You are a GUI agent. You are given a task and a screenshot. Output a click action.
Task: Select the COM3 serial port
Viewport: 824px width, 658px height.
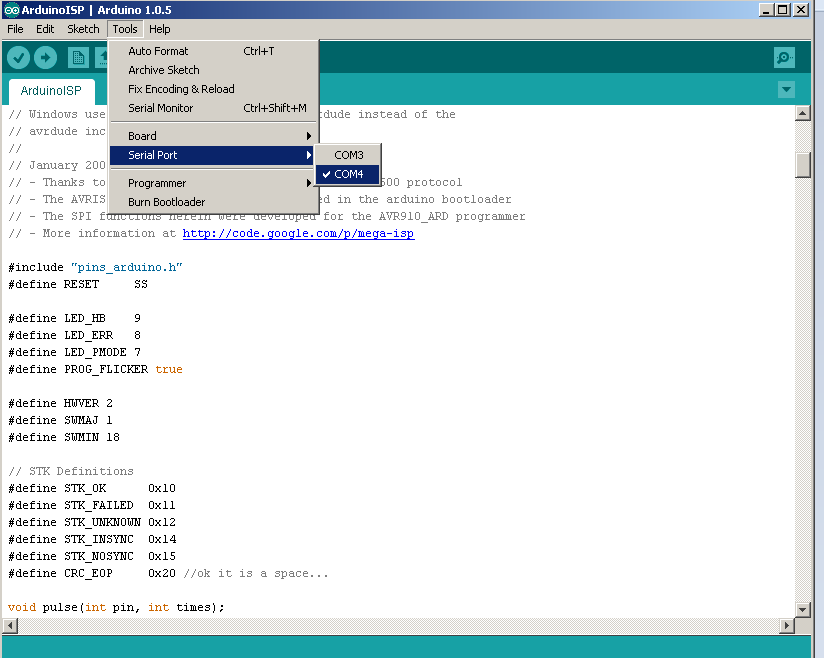[x=348, y=155]
